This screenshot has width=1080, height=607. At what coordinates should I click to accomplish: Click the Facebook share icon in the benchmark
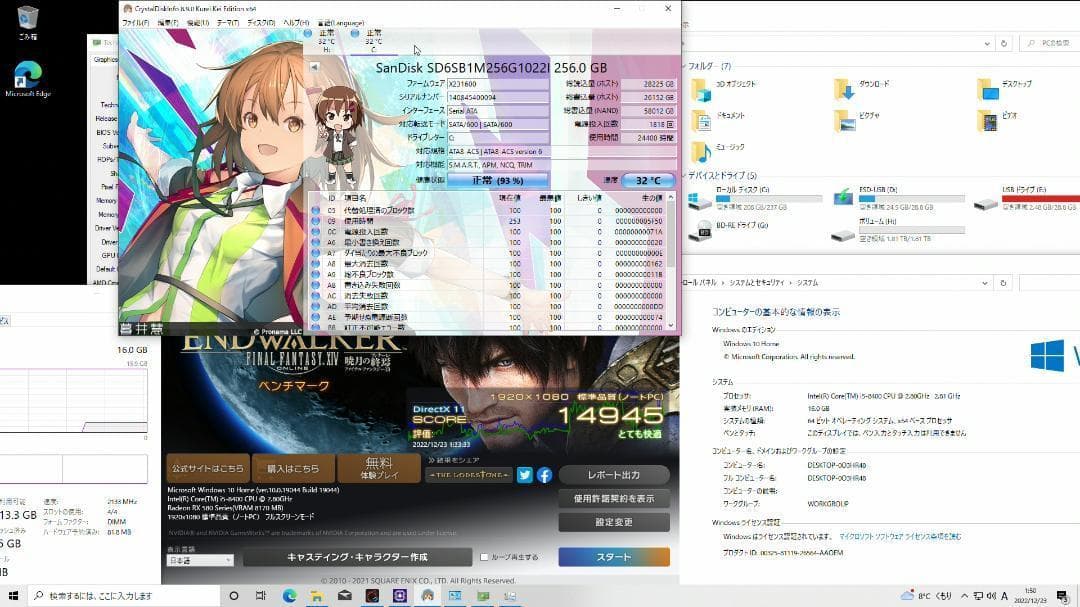pos(545,475)
